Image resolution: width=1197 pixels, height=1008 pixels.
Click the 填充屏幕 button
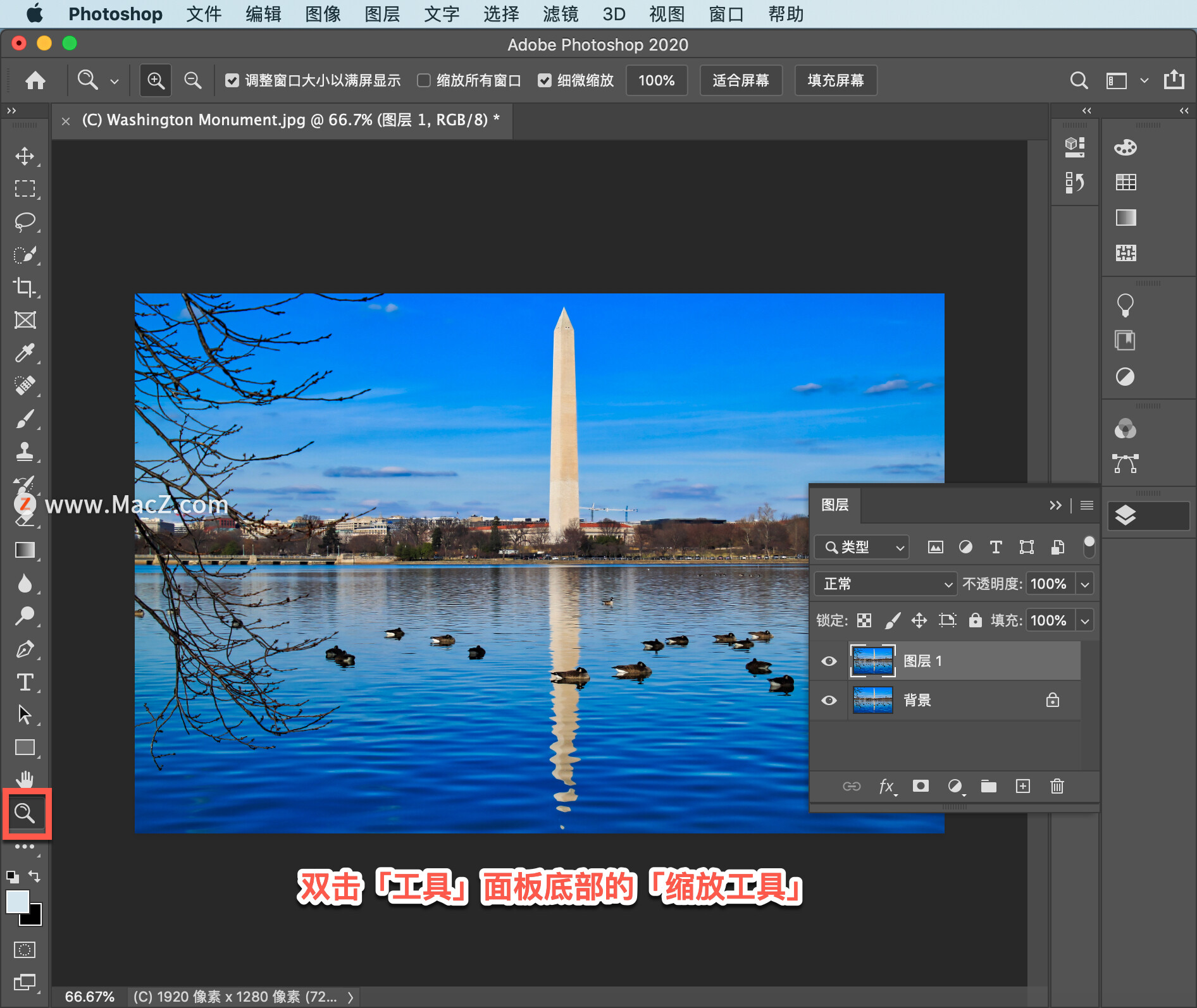[836, 80]
